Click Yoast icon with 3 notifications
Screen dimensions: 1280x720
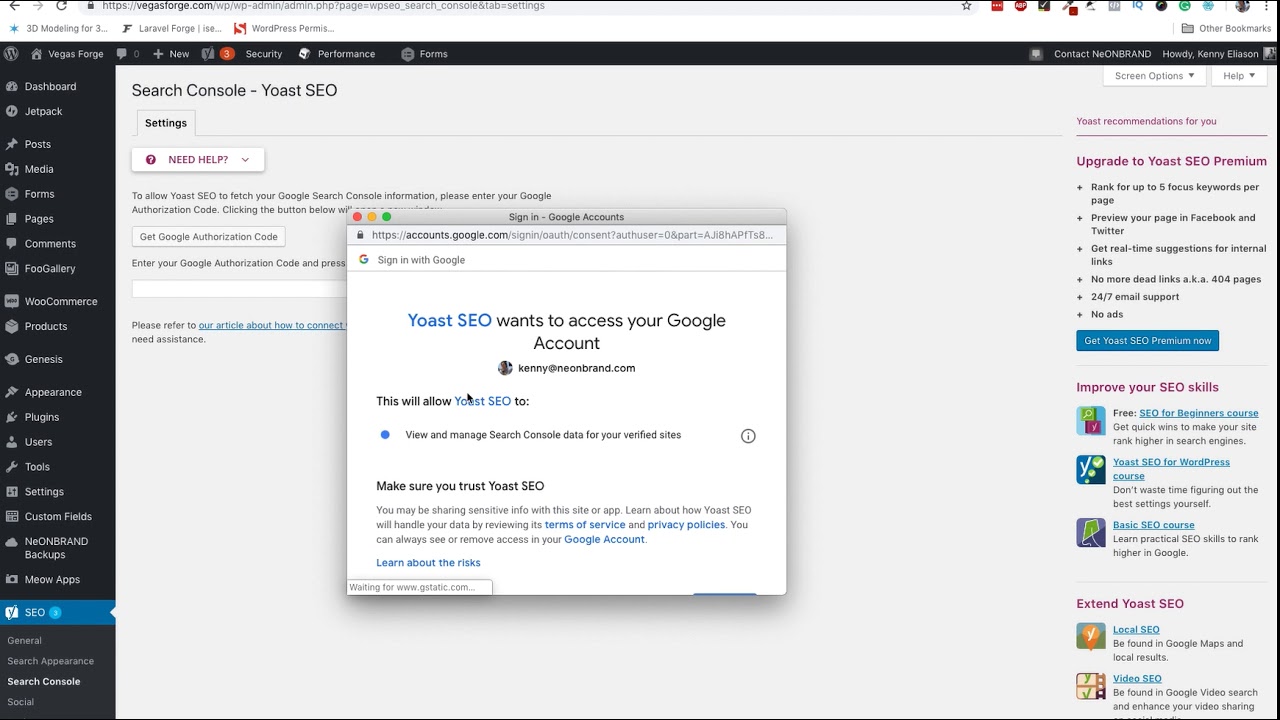pyautogui.click(x=217, y=54)
